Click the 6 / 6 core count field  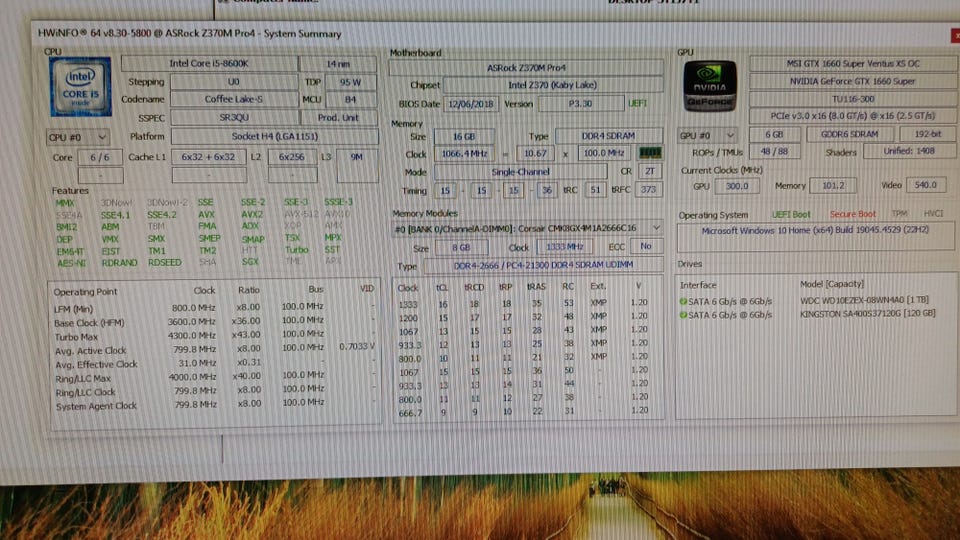(100, 158)
